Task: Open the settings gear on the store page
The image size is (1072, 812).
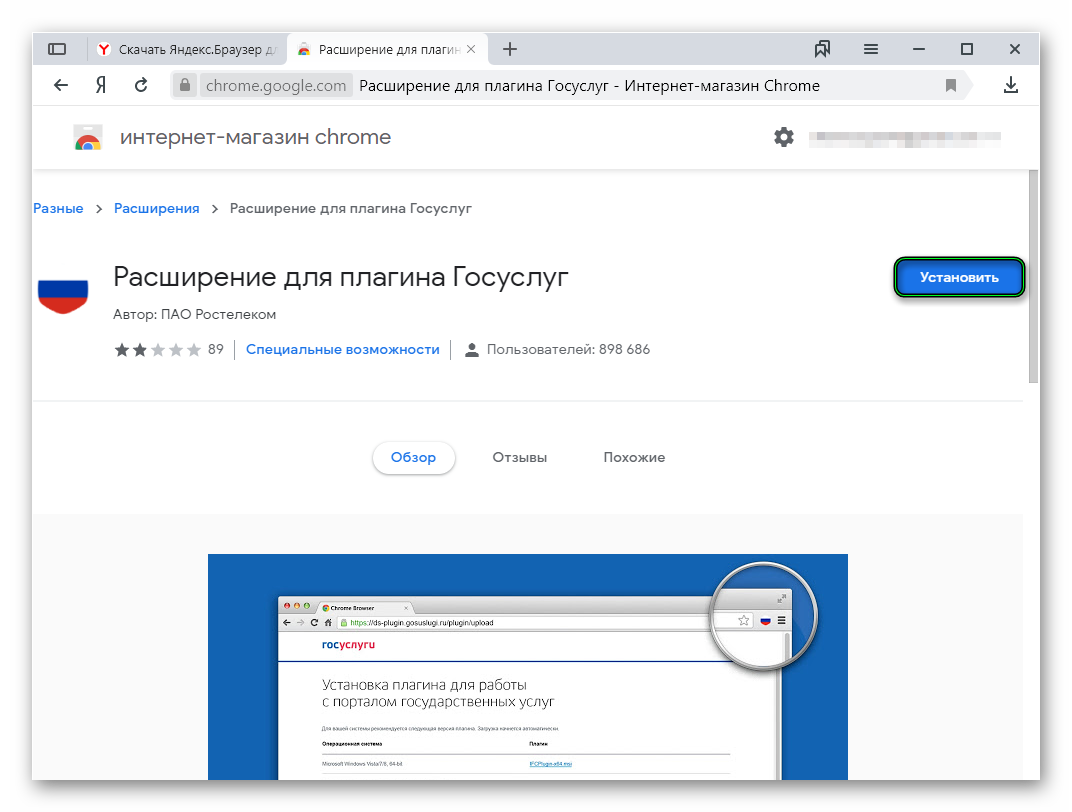Action: coord(784,137)
